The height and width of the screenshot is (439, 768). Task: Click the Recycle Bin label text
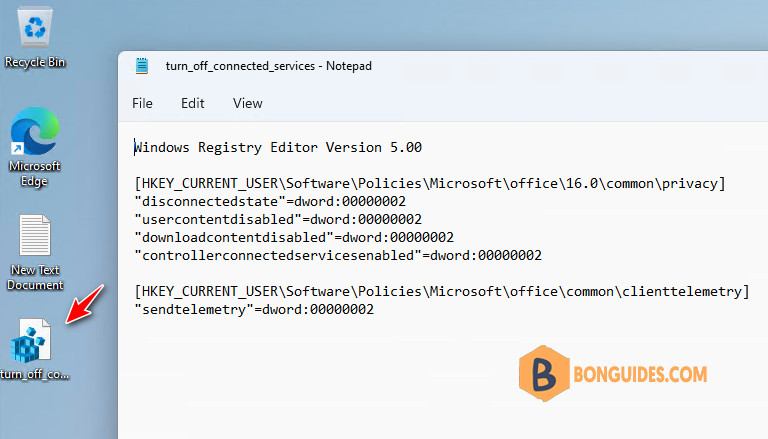[35, 62]
